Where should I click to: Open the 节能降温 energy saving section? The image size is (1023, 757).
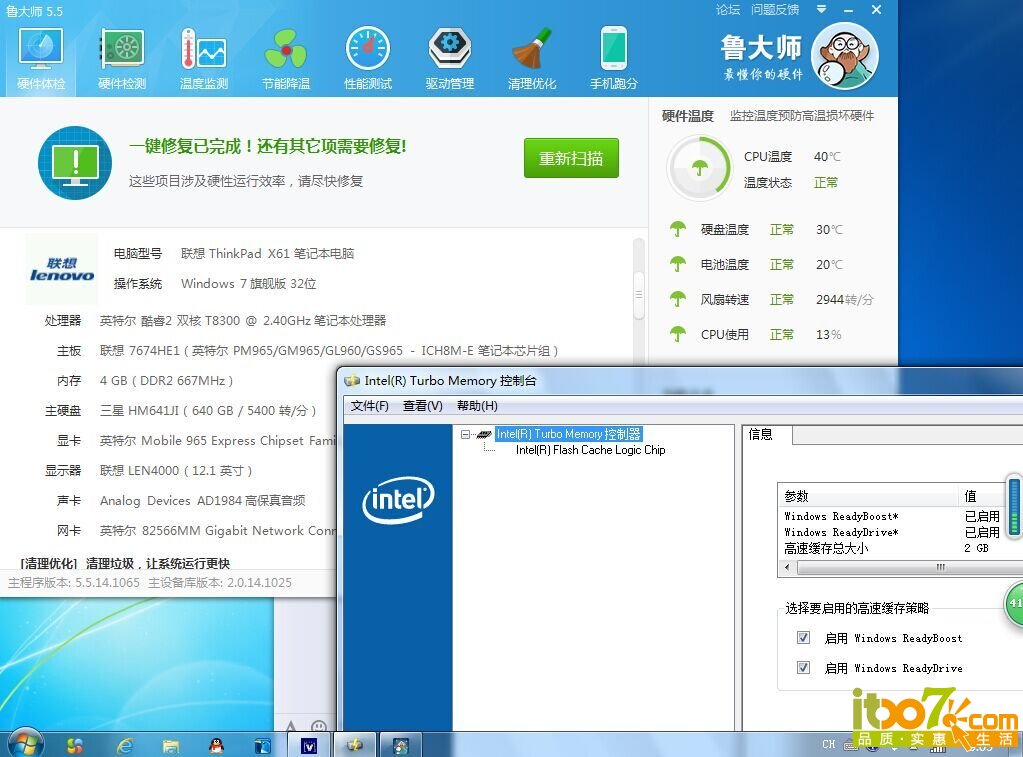coord(286,59)
